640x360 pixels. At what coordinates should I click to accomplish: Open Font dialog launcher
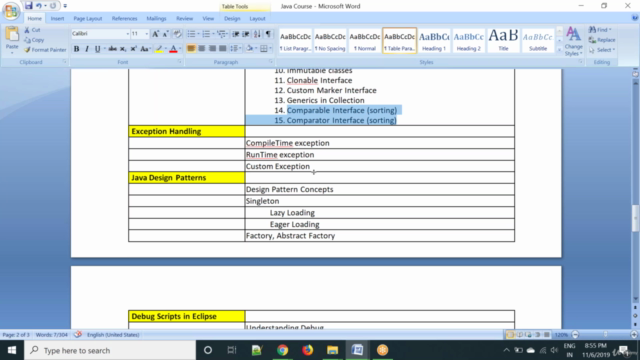pyautogui.click(x=180, y=62)
